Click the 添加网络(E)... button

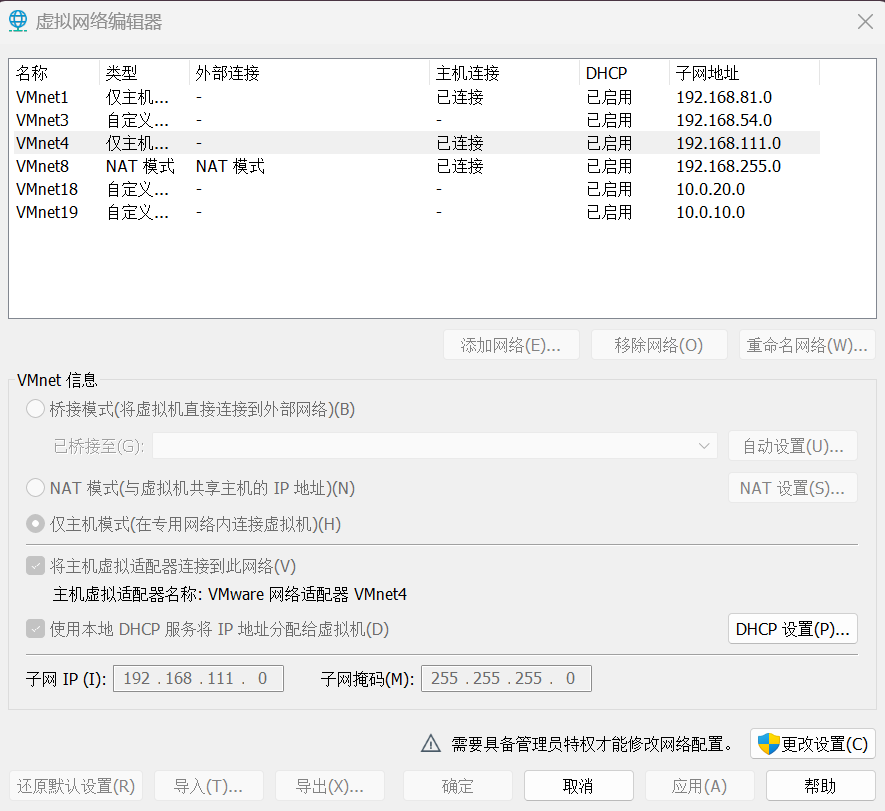511,345
